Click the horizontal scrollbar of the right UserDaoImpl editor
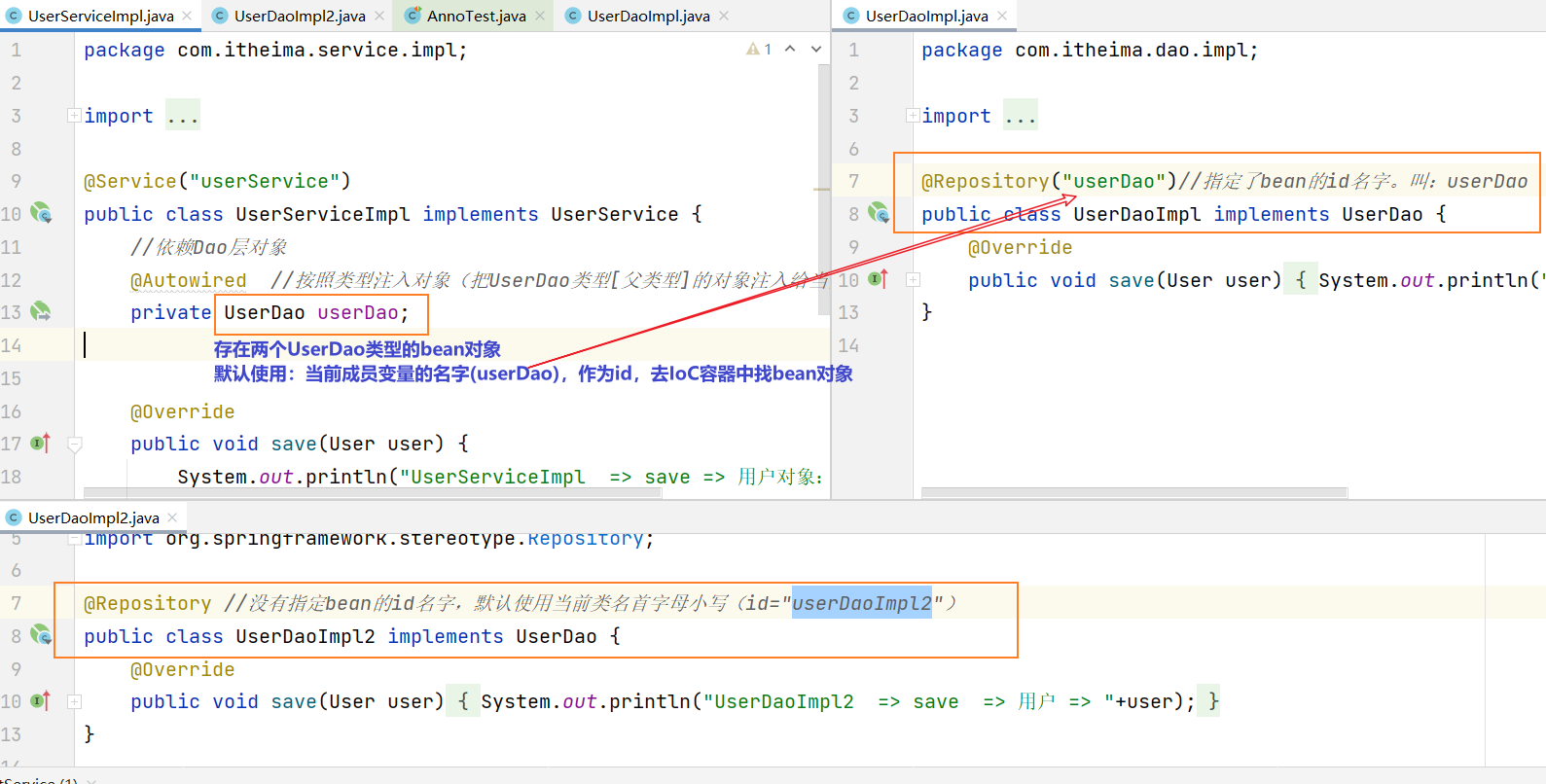Viewport: 1546px width, 784px height. [x=1134, y=492]
